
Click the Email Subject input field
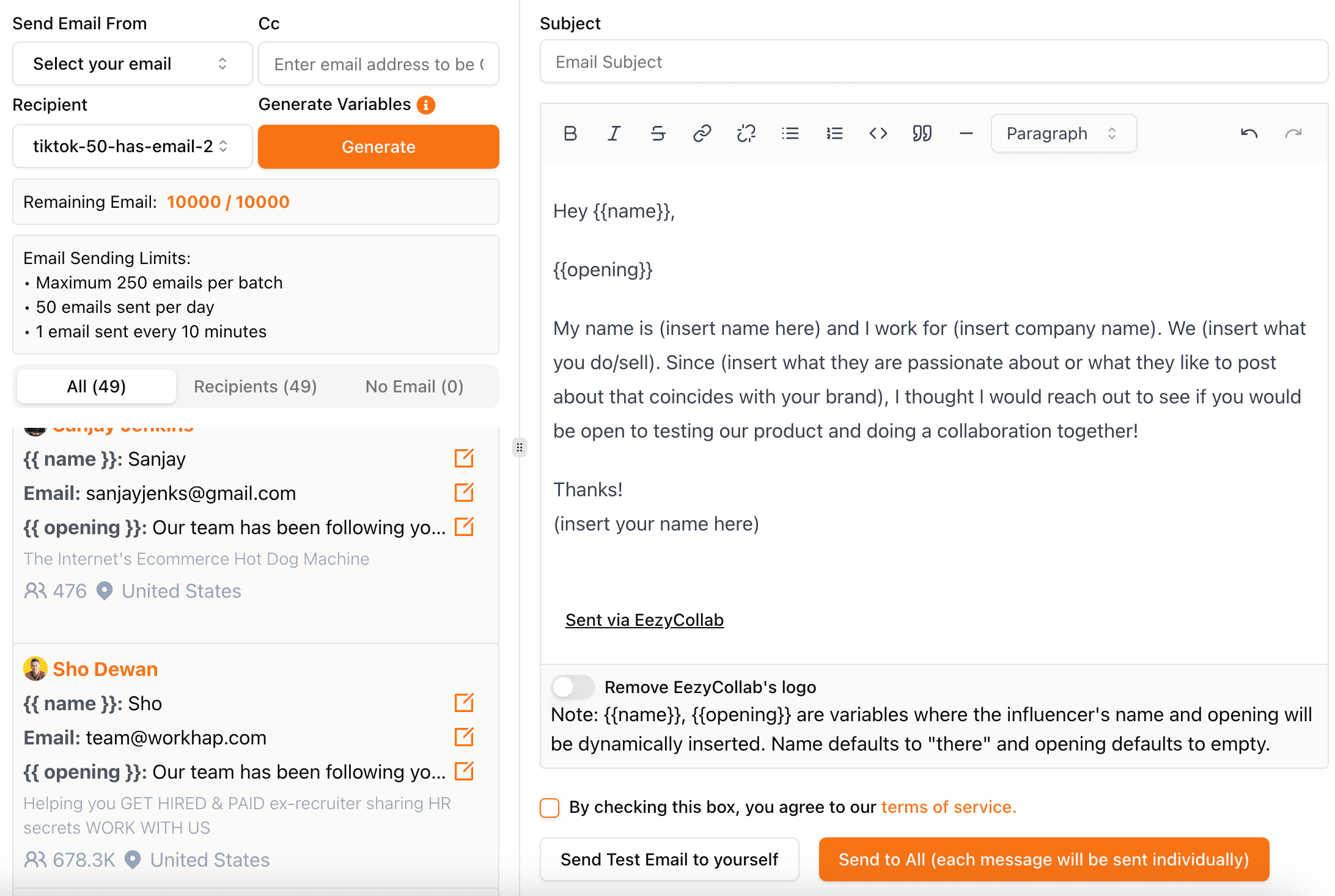(933, 62)
